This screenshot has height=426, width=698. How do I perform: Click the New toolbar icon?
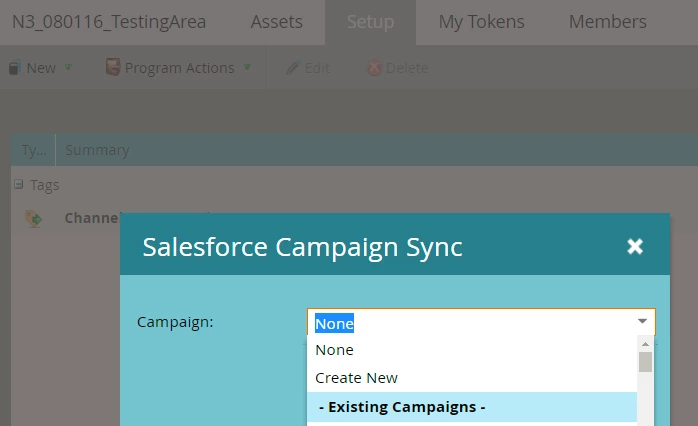coord(14,68)
